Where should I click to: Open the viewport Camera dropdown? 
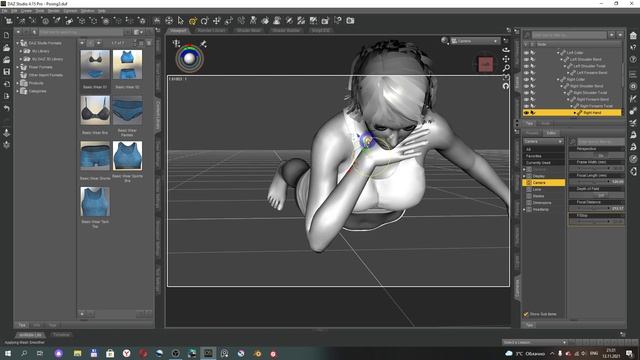pyautogui.click(x=475, y=41)
